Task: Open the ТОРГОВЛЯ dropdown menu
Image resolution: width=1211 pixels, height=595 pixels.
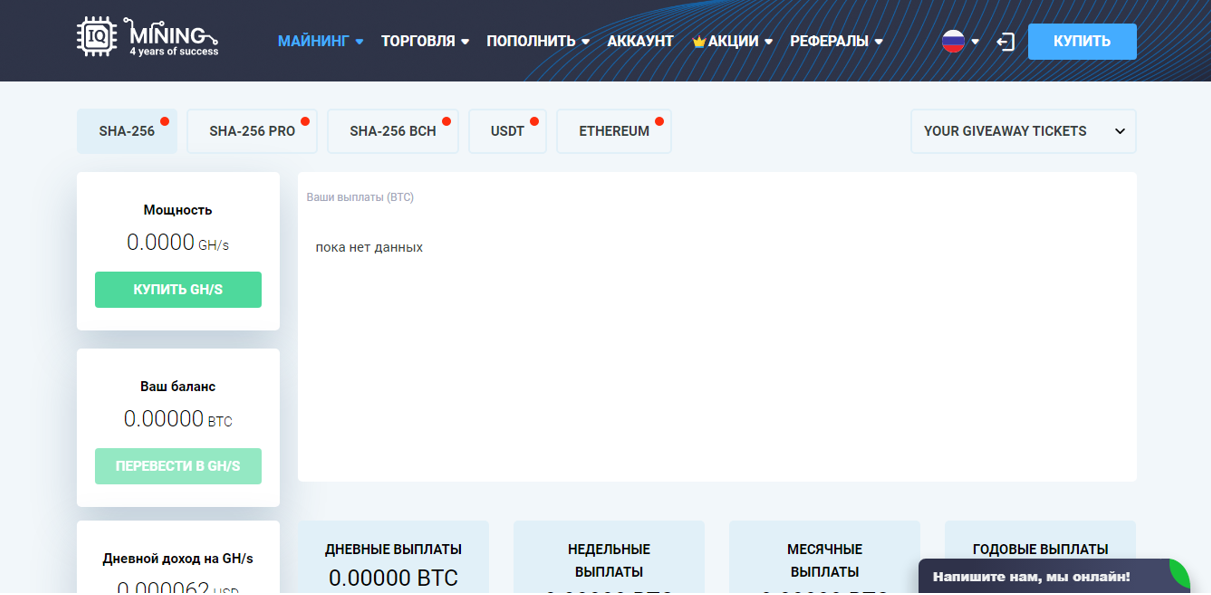Action: [x=425, y=41]
